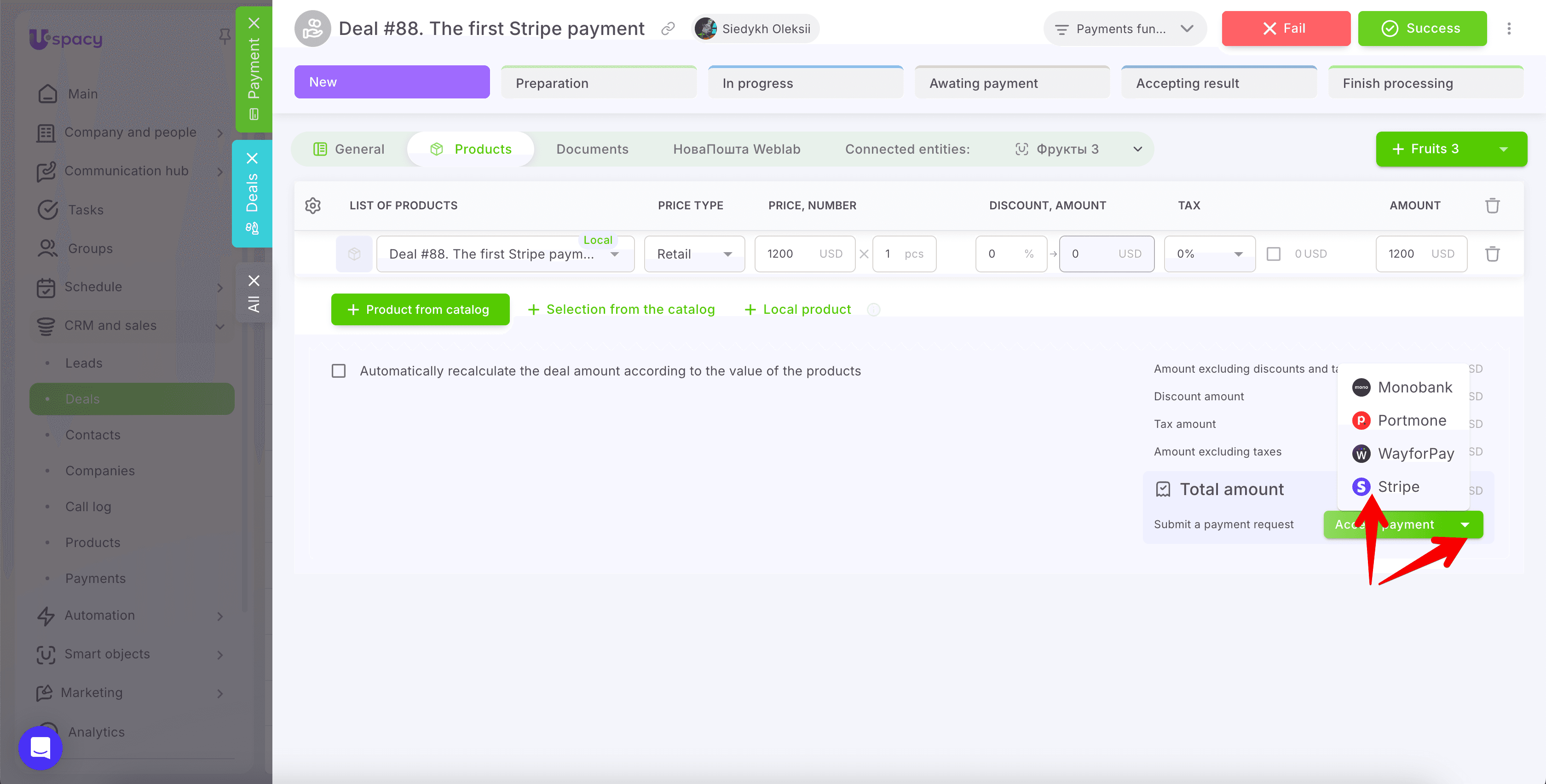1546x784 pixels.
Task: Switch to the General tab
Action: 349,149
